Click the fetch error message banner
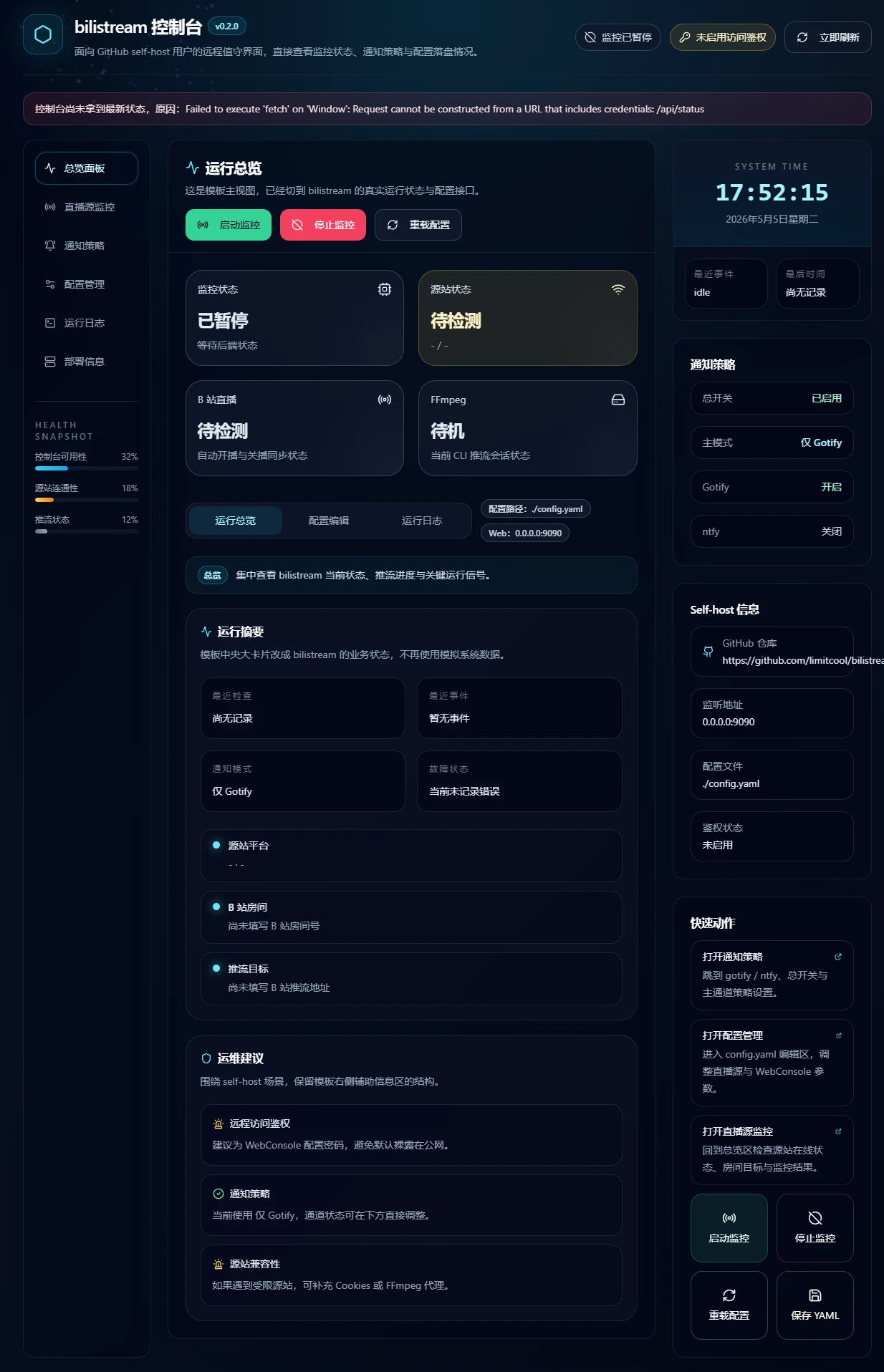The width and height of the screenshot is (884, 1372). 447,109
